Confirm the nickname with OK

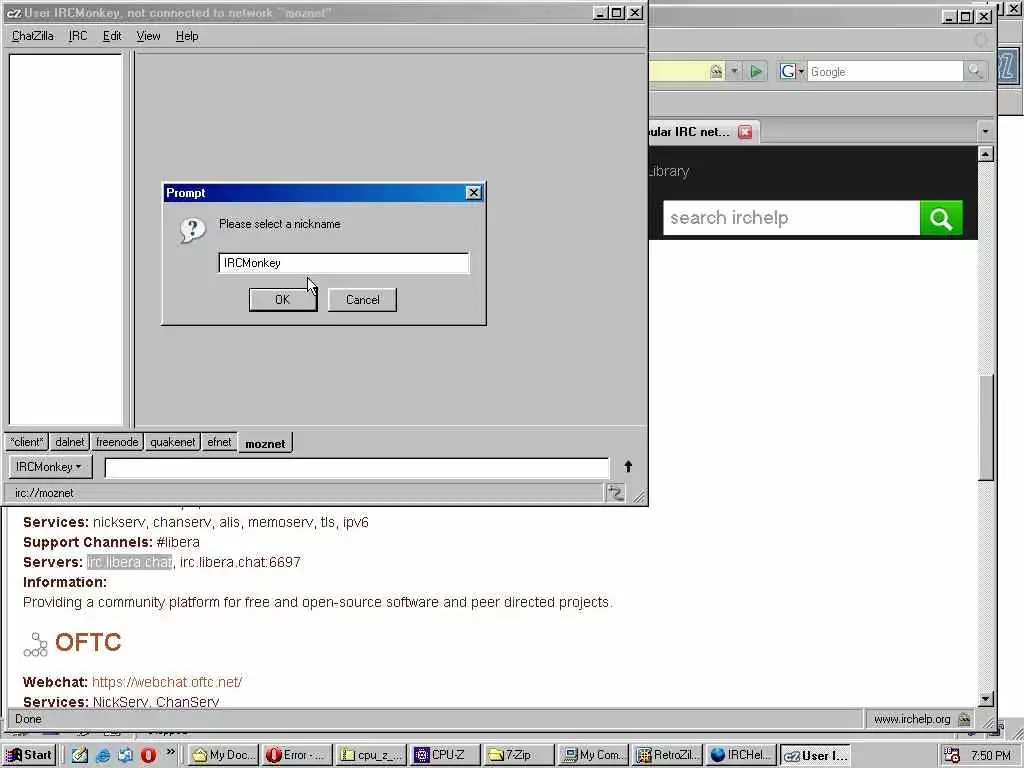[x=283, y=300]
